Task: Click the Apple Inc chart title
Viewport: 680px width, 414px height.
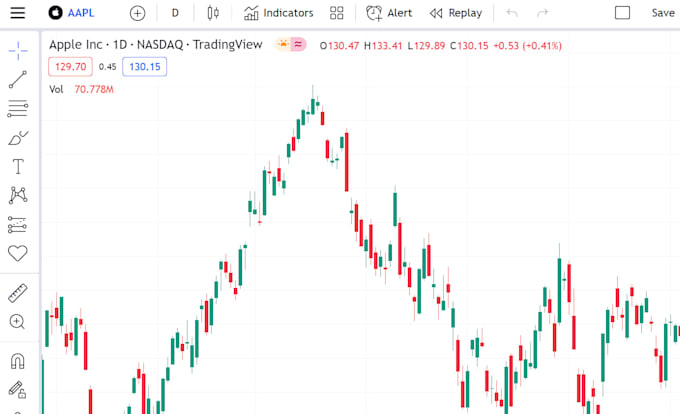Action: [x=156, y=45]
